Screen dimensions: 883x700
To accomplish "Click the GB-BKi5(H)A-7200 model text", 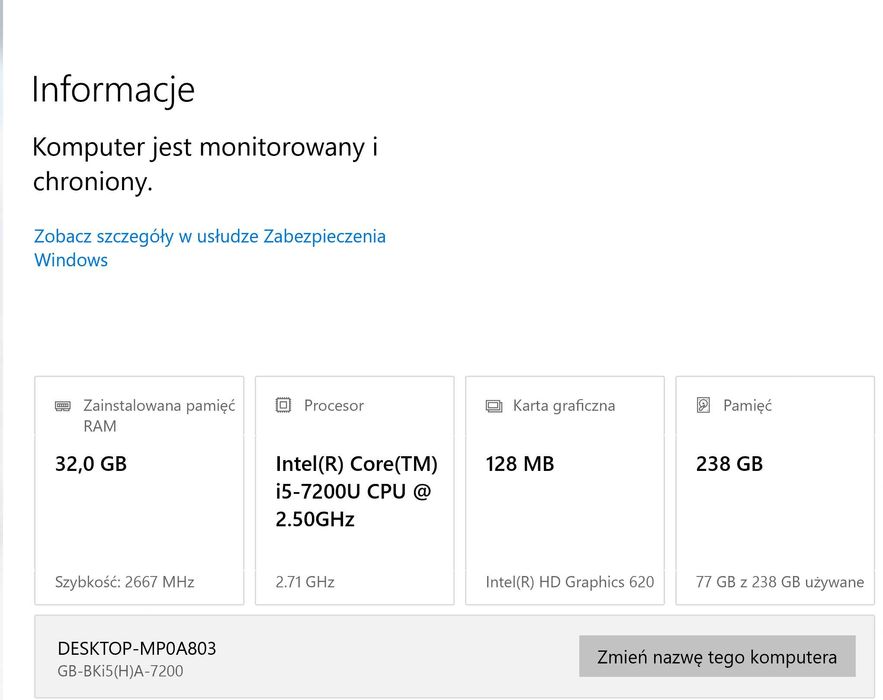I will (x=120, y=671).
